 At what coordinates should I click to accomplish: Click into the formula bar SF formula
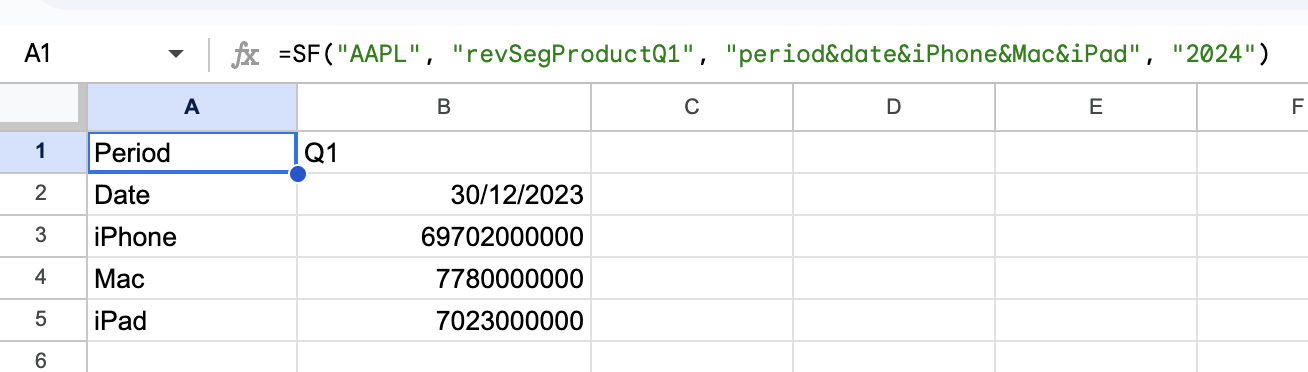(774, 55)
